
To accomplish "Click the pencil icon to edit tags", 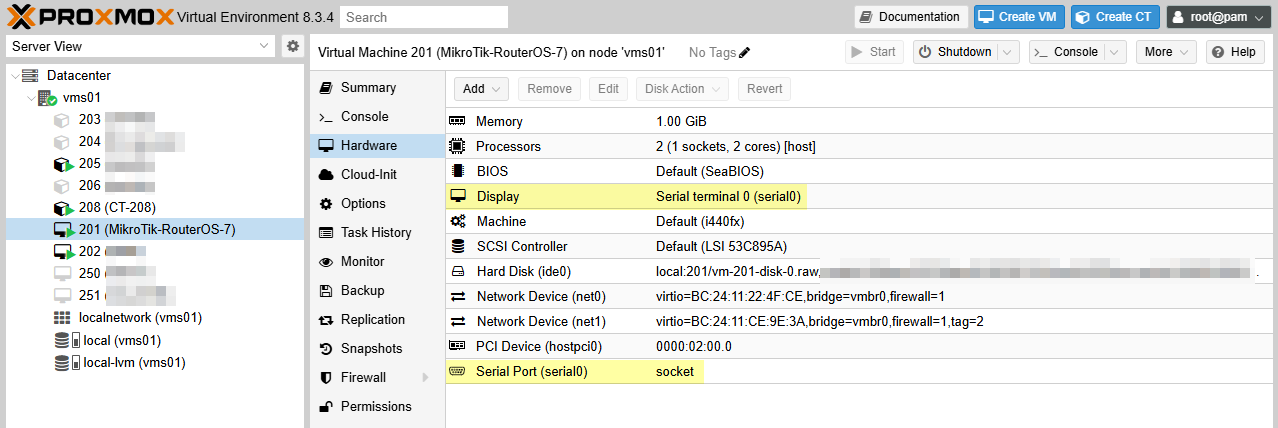I will coord(744,53).
